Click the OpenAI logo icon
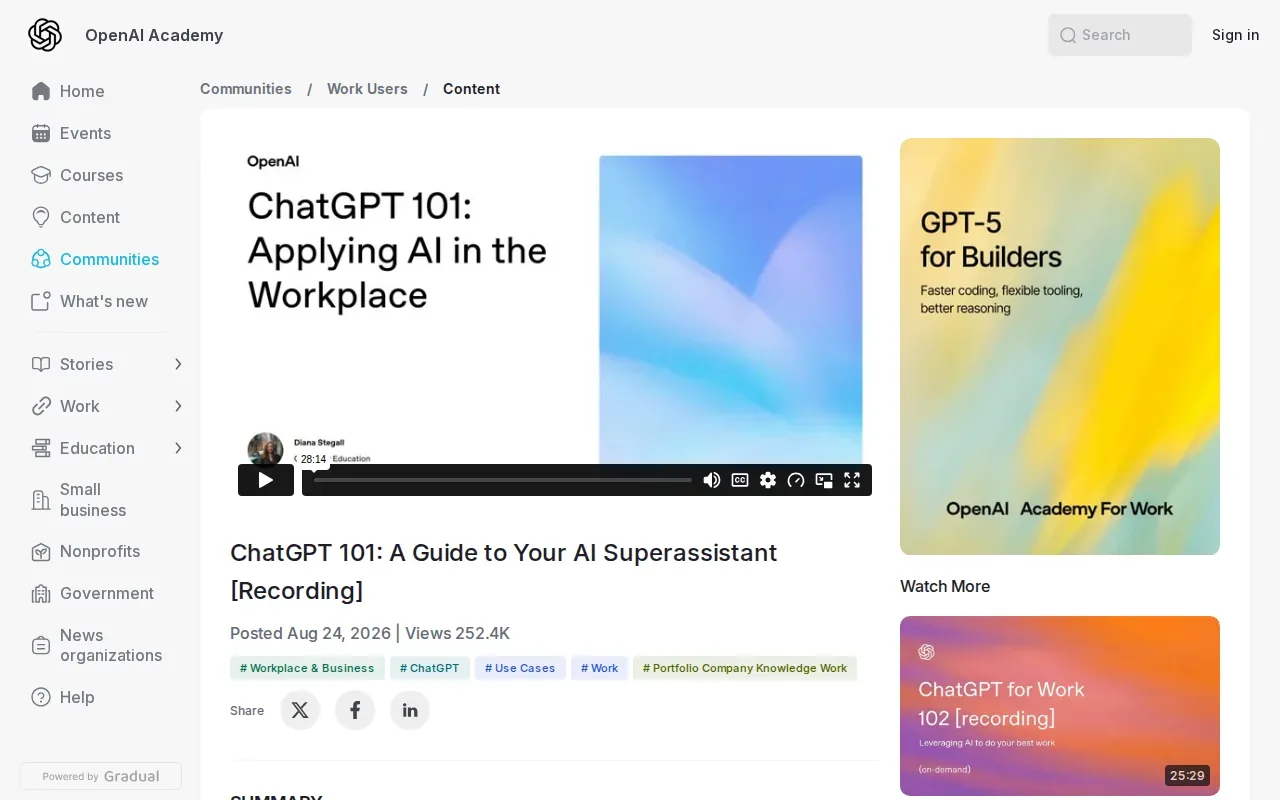 [45, 35]
